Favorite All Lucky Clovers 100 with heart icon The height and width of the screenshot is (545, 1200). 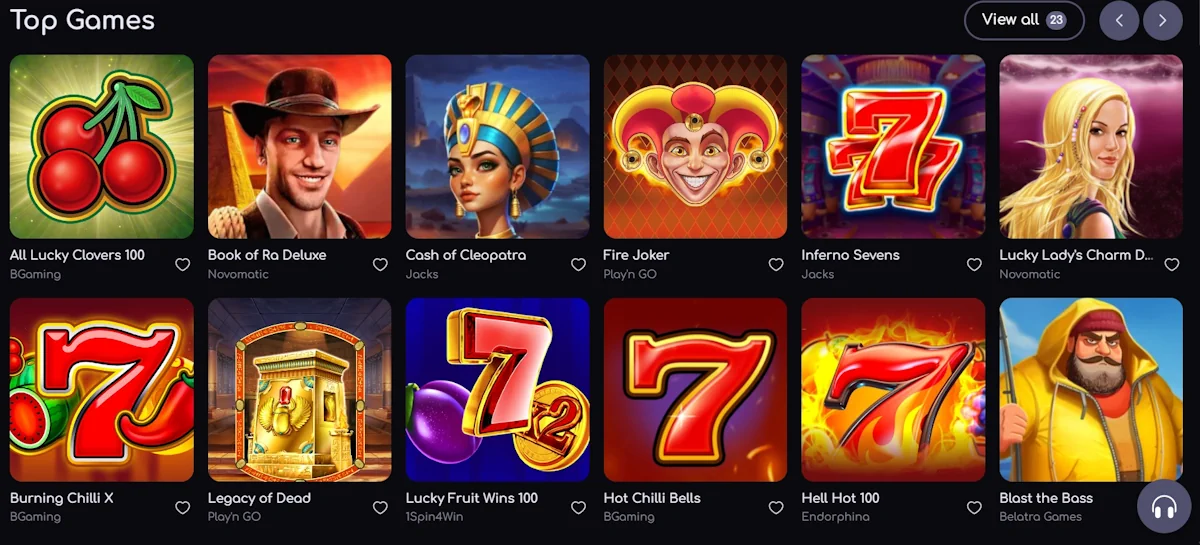coord(182,265)
